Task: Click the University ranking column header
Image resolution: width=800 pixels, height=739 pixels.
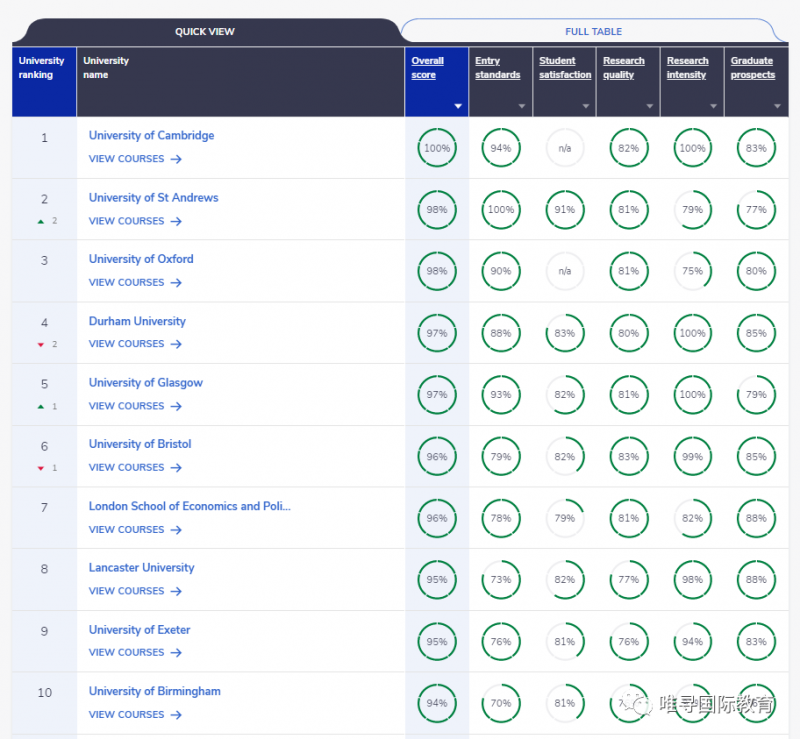Action: [x=44, y=82]
